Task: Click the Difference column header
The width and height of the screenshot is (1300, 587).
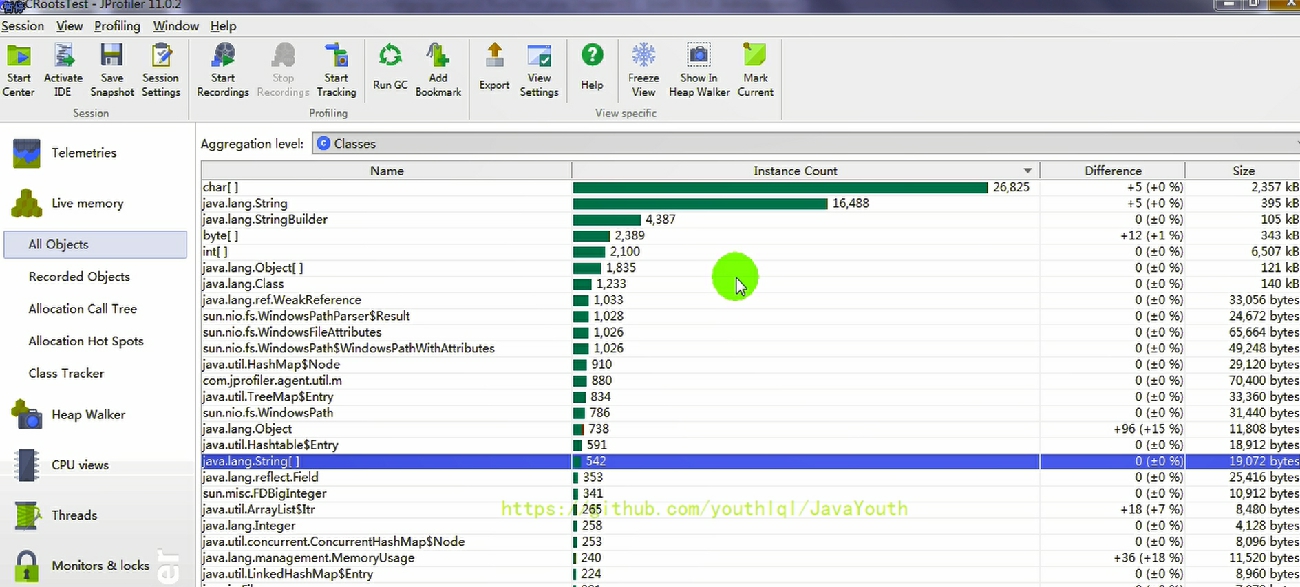Action: (x=1112, y=171)
